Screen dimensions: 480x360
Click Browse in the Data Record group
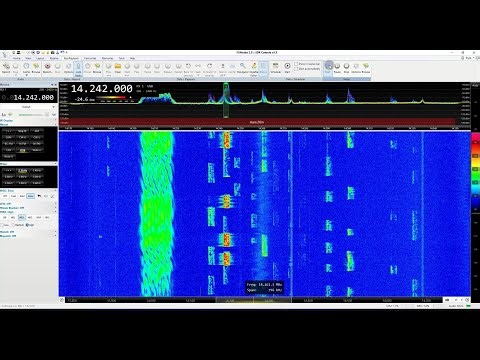point(97,68)
